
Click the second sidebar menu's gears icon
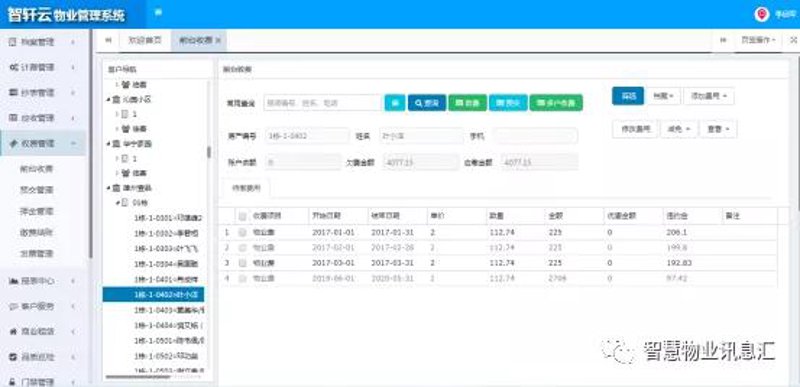pos(13,67)
